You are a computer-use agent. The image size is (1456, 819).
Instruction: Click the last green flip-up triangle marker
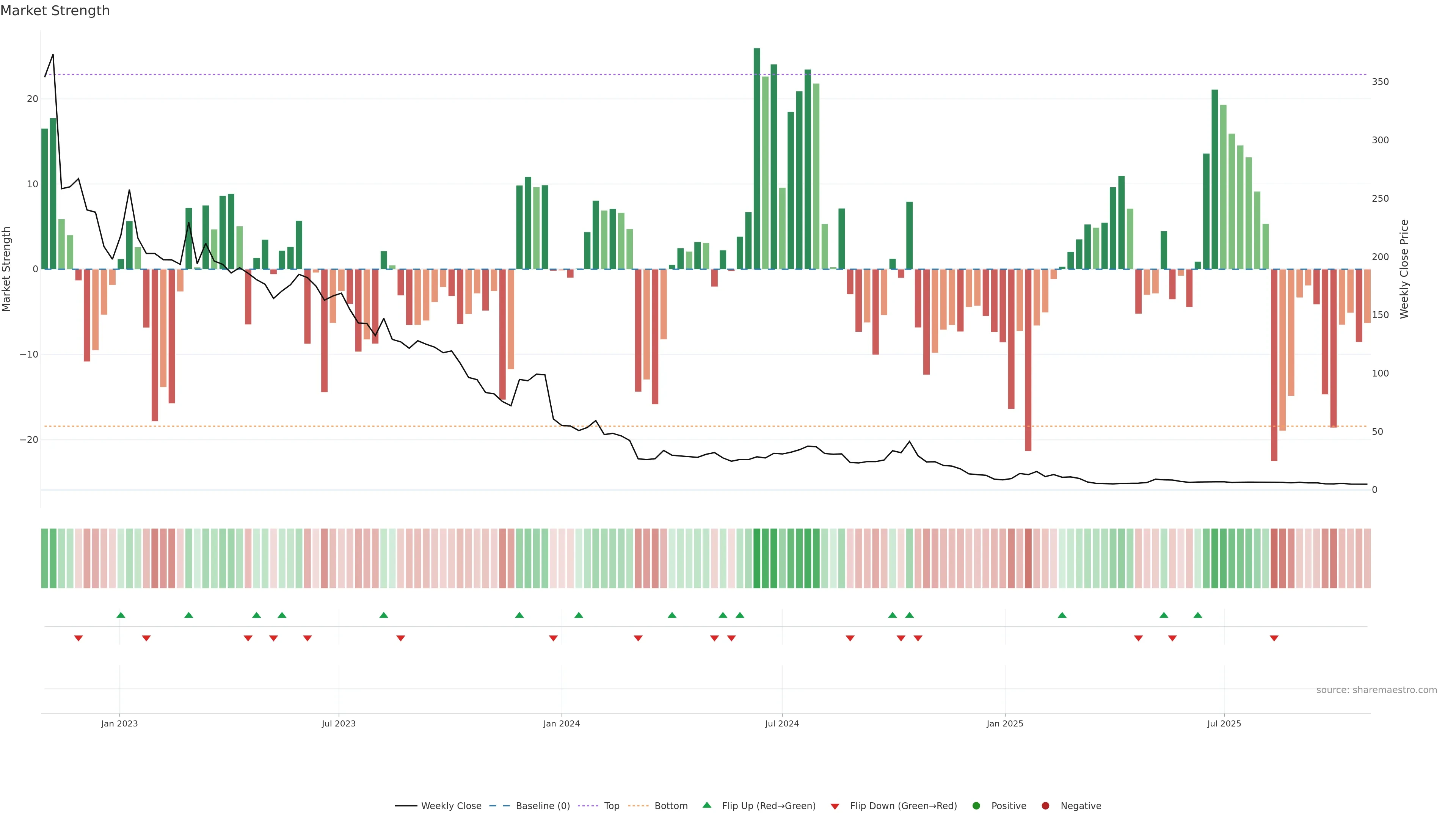1198,615
